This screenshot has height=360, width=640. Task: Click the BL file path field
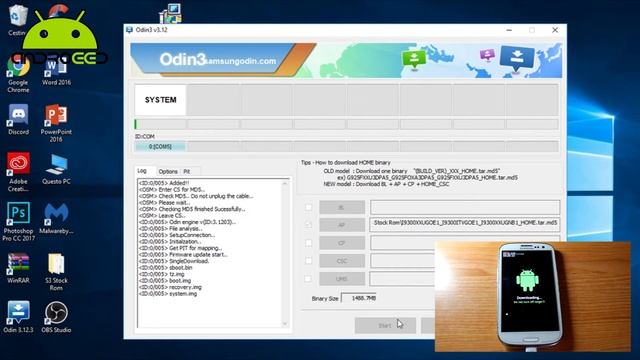coord(465,207)
